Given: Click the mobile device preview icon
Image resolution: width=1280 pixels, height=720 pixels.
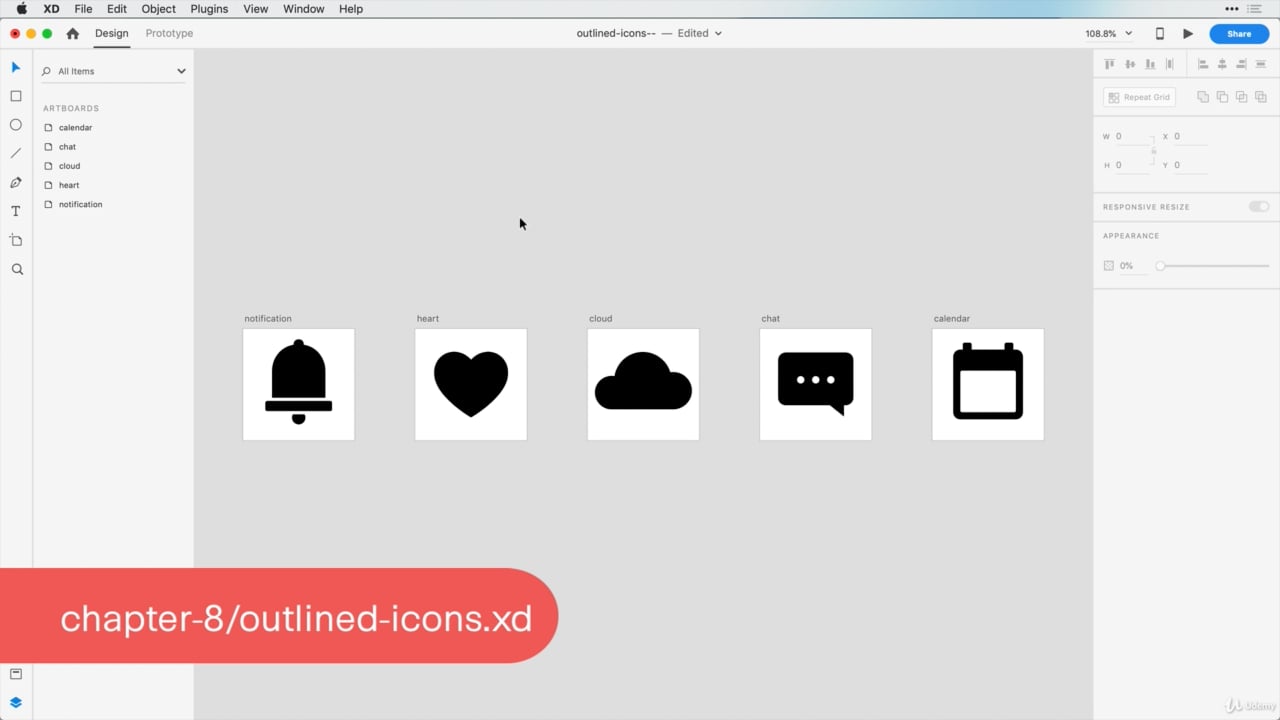Looking at the screenshot, I should (x=1160, y=33).
